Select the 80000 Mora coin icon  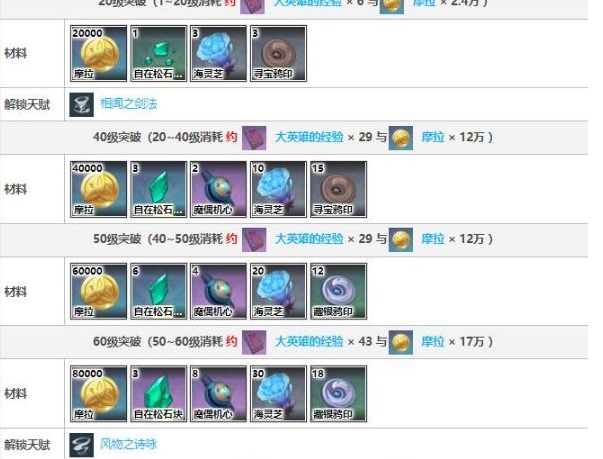click(x=98, y=394)
